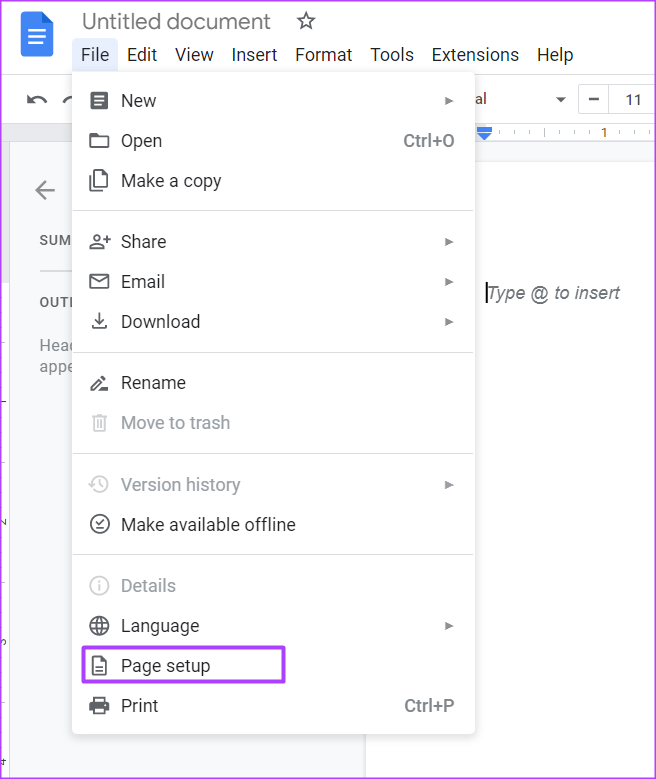
Task: Open the Extensions menu
Action: 475,55
